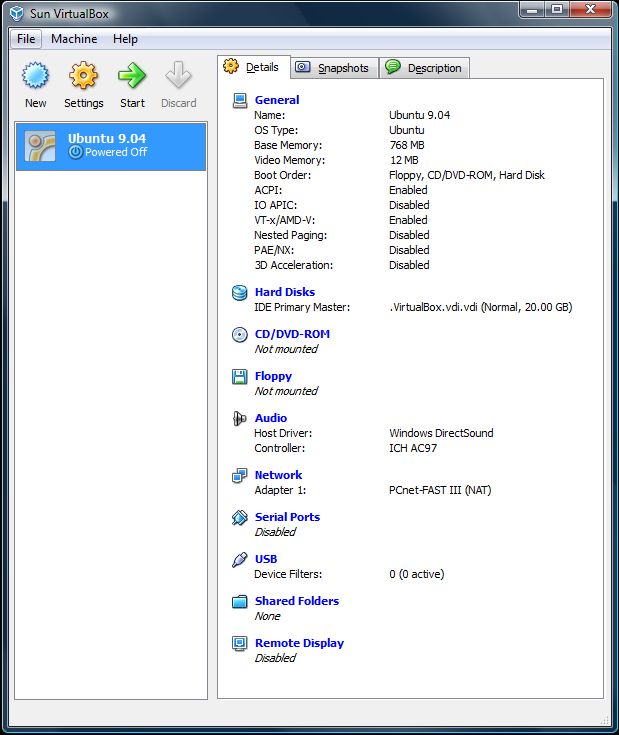The image size is (619, 735).
Task: Click the '768 MB' base memory value
Action: [407, 145]
